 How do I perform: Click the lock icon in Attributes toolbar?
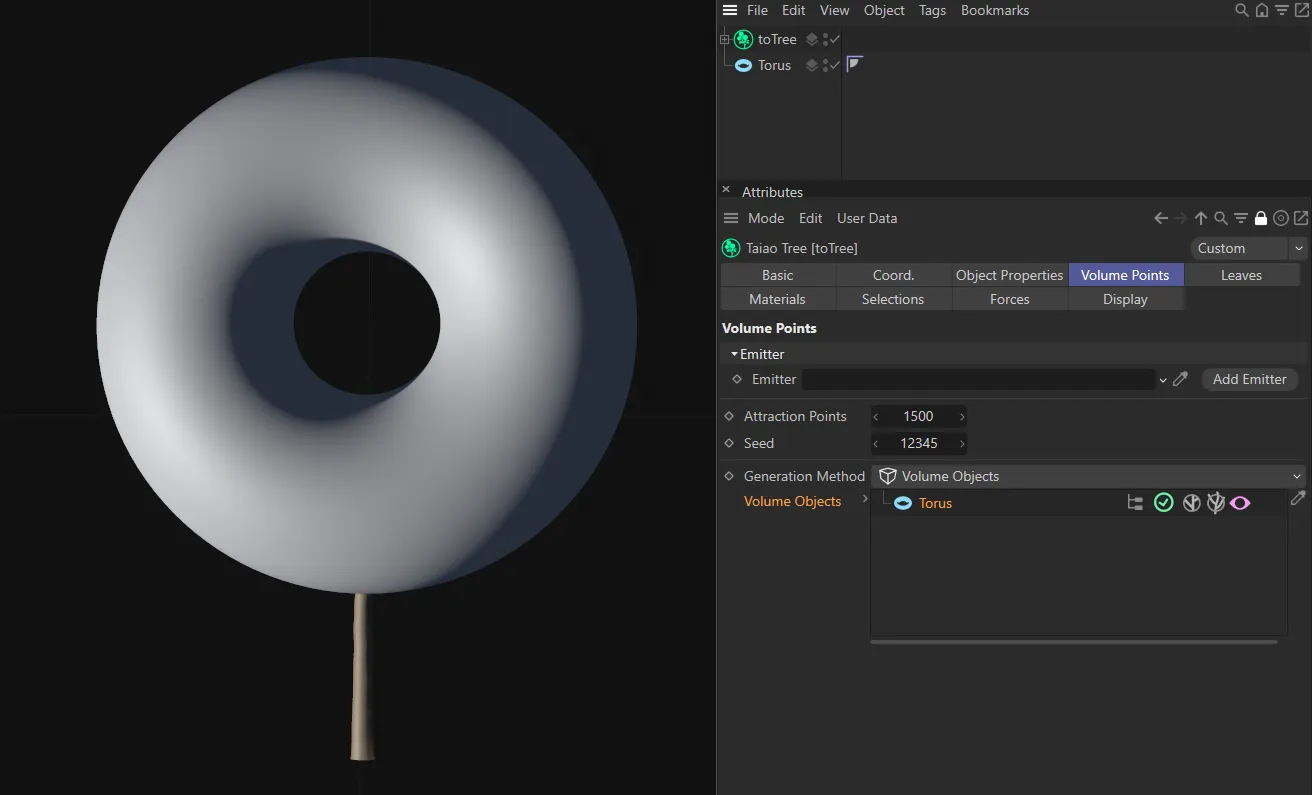tap(1260, 218)
